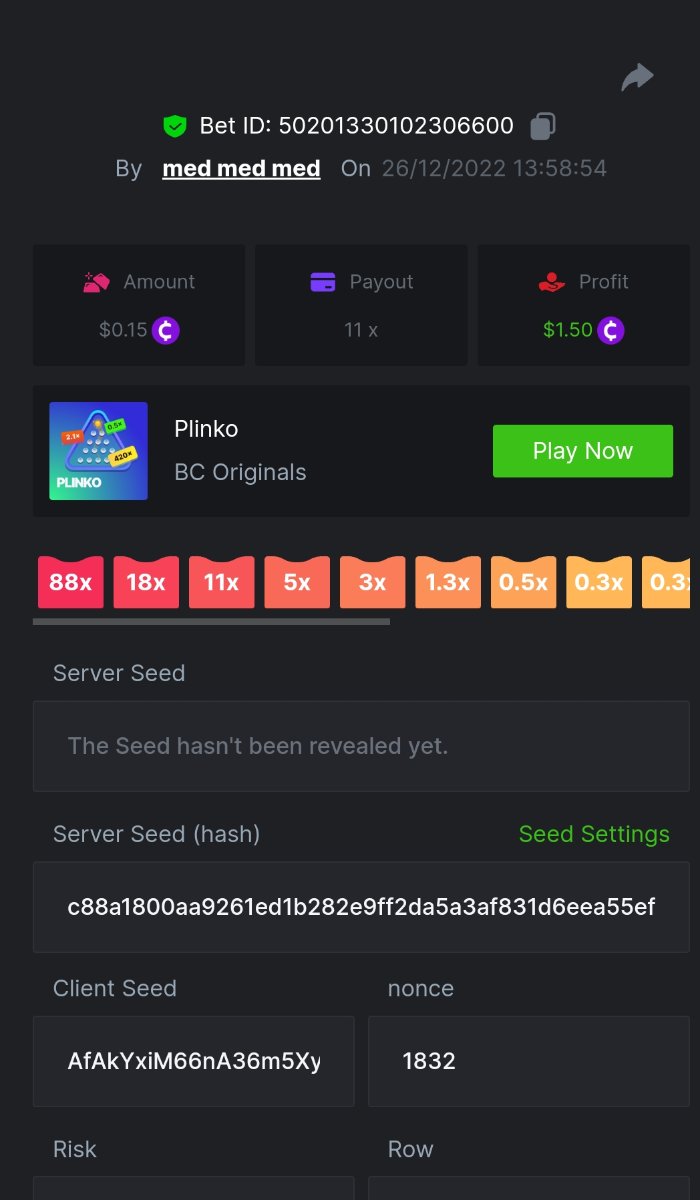700x1200 pixels.
Task: Select the 1.3x multiplier tile
Action: pyautogui.click(x=448, y=582)
